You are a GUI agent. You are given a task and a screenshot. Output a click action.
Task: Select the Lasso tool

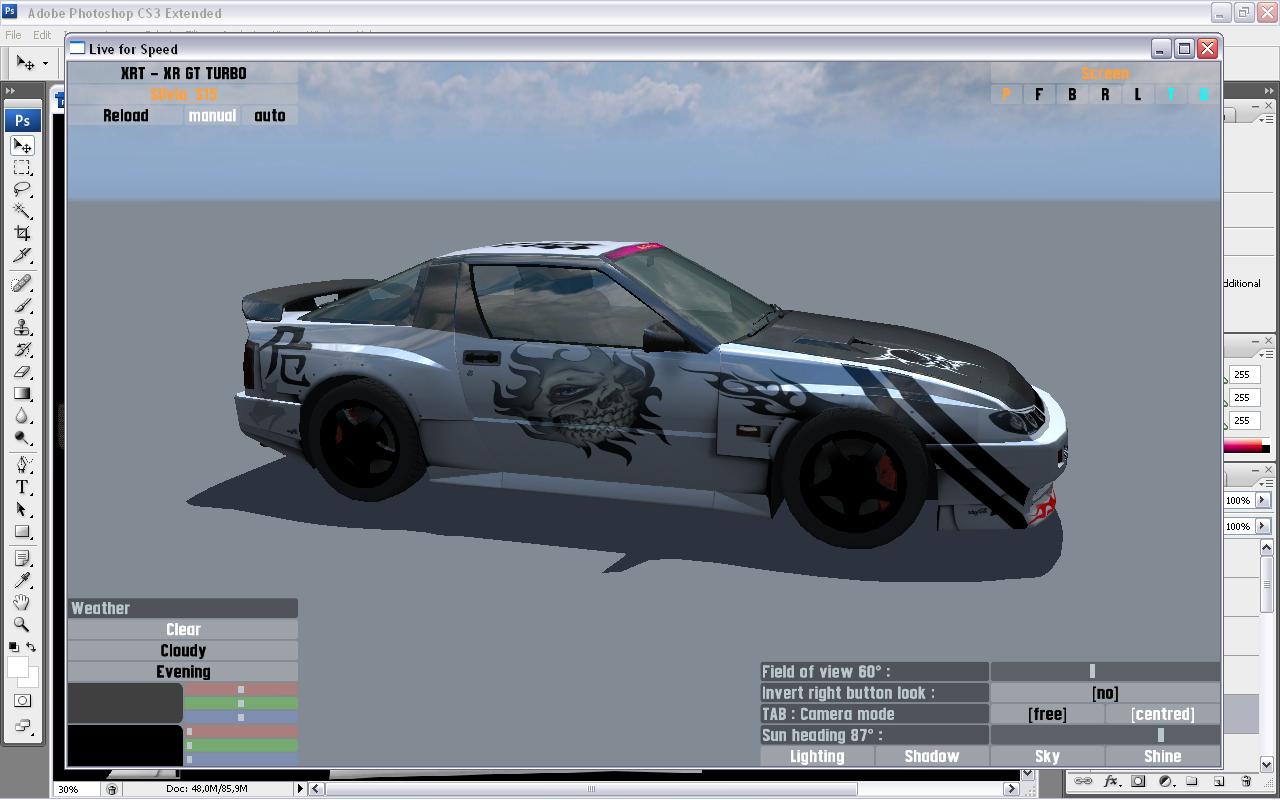coord(22,190)
